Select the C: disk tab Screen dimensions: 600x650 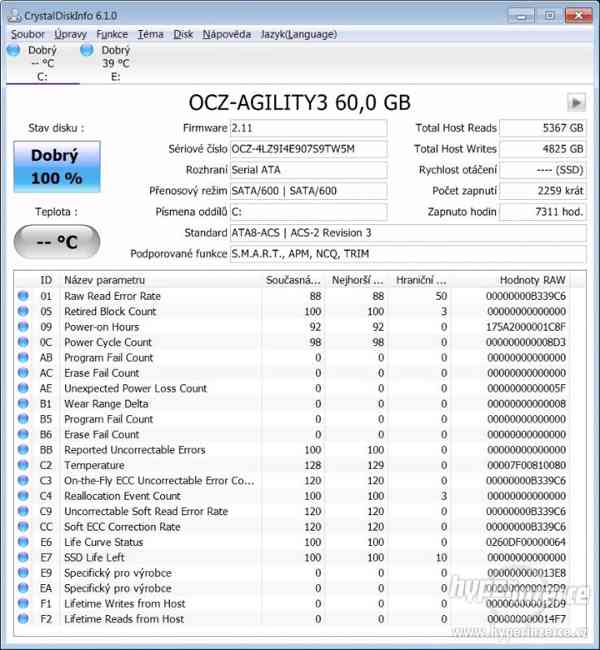[42, 63]
